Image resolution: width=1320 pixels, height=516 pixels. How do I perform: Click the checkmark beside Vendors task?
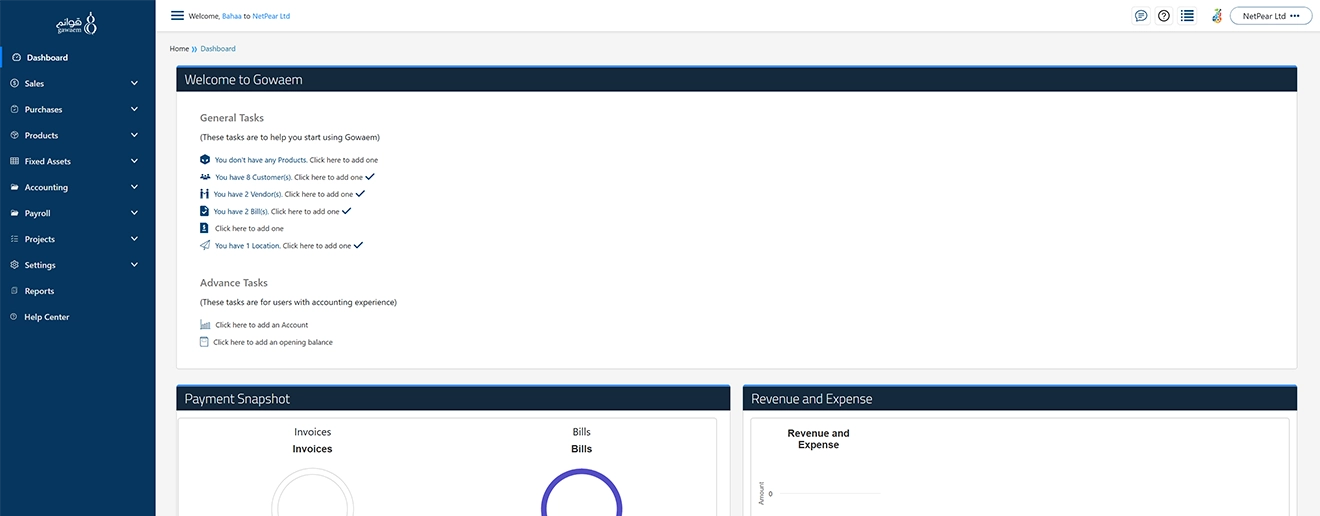360,194
